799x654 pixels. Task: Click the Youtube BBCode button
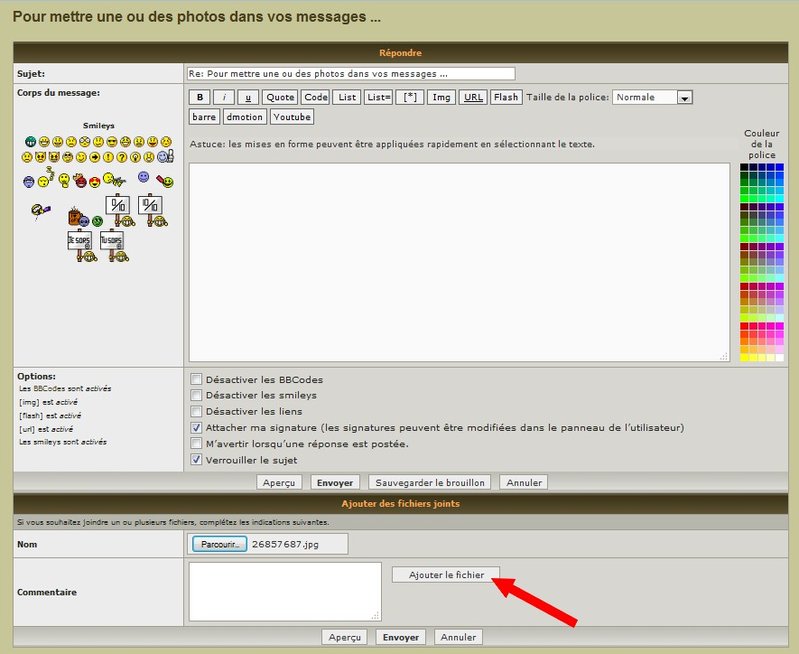pos(292,117)
